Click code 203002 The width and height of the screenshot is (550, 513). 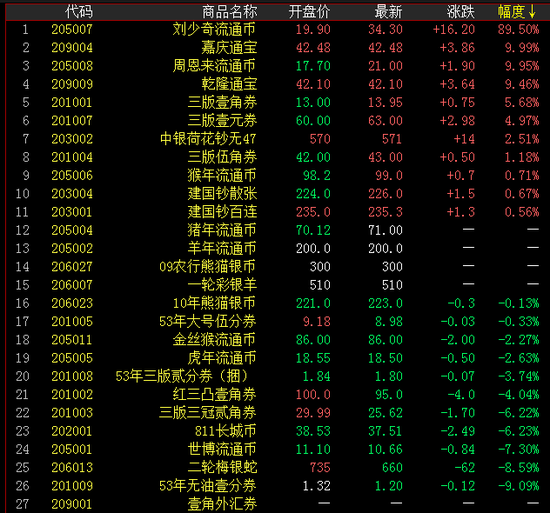pyautogui.click(x=72, y=139)
